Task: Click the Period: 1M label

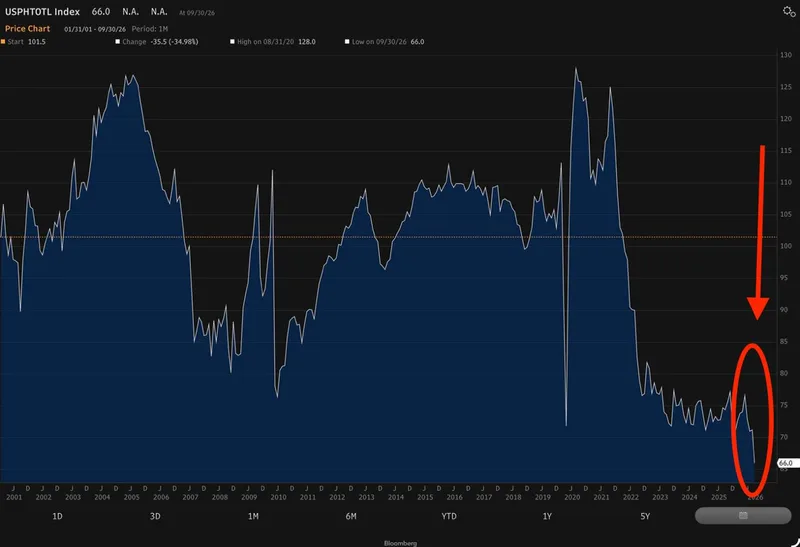Action: 149,29
